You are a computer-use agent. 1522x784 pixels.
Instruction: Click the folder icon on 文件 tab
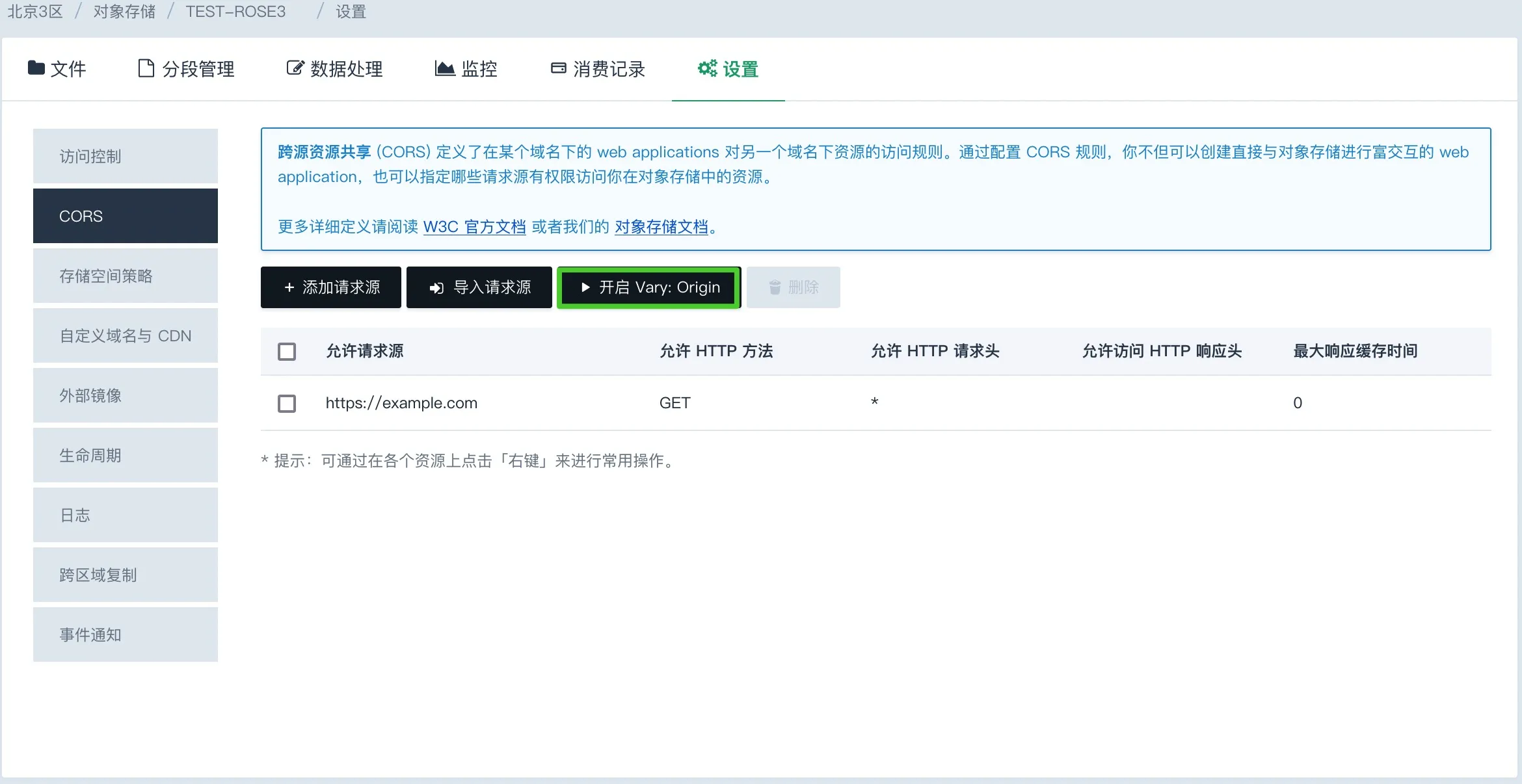(36, 68)
